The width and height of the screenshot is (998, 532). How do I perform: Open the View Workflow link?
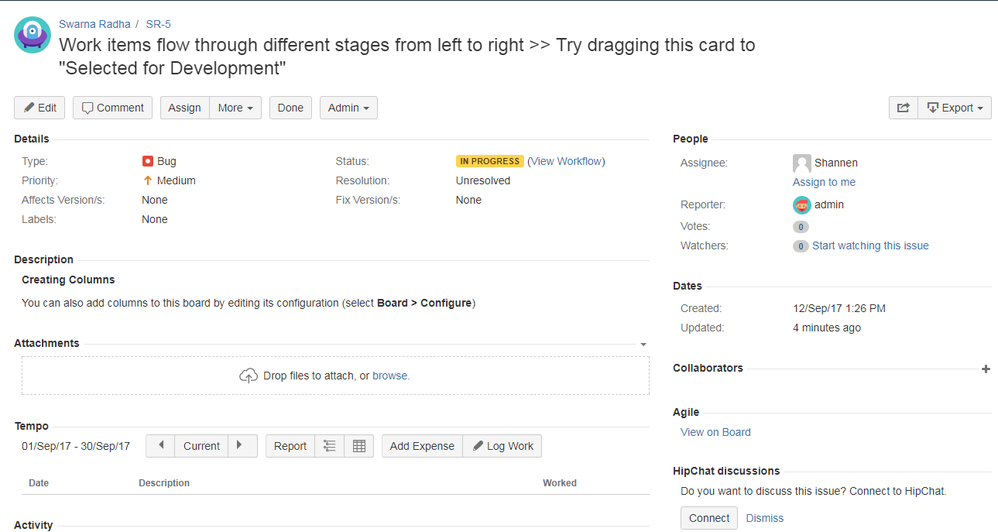pyautogui.click(x=566, y=161)
